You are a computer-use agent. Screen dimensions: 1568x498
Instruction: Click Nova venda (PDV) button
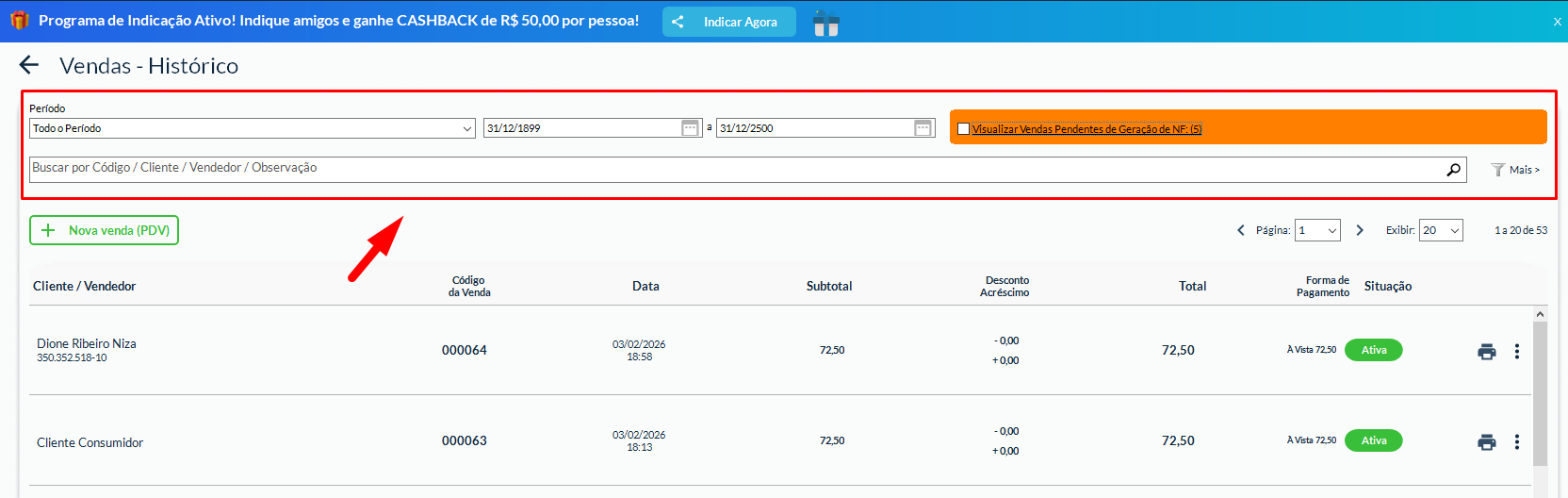[104, 230]
